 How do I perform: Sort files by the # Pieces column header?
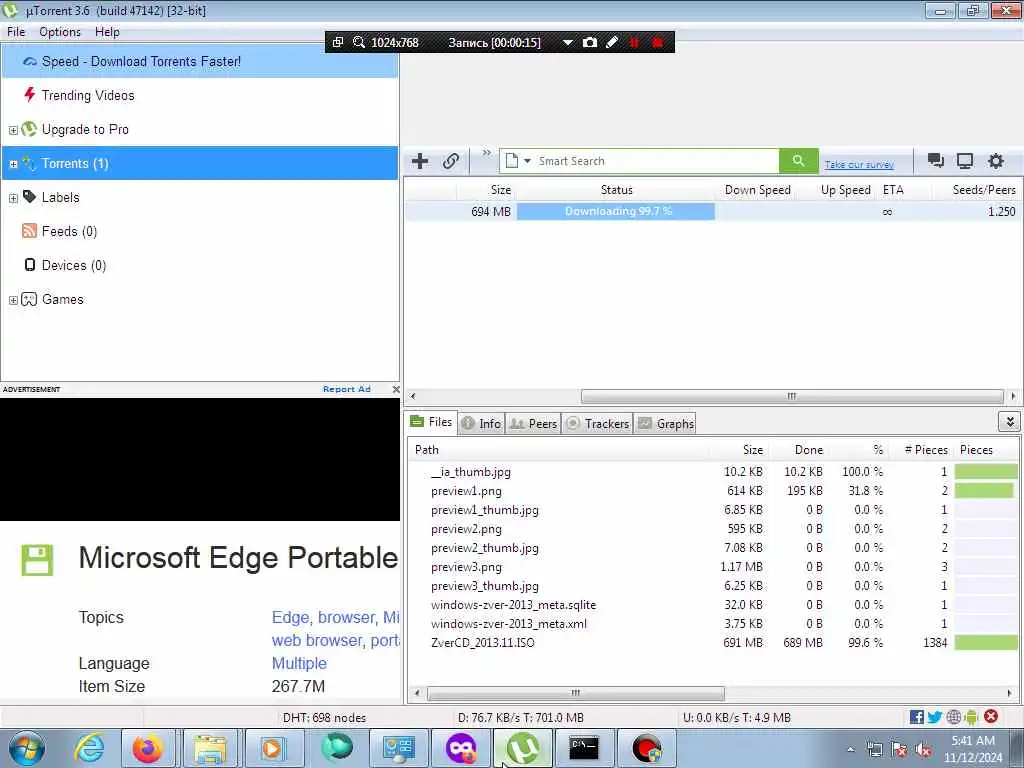[926, 449]
